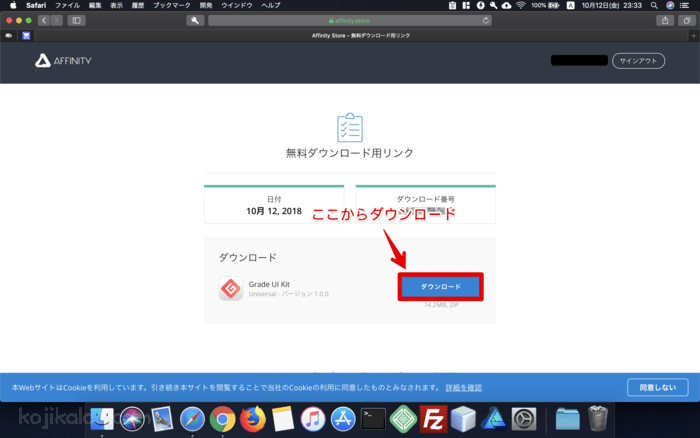Click the Grade UI Kit product name
The height and width of the screenshot is (438, 700).
tap(269, 284)
